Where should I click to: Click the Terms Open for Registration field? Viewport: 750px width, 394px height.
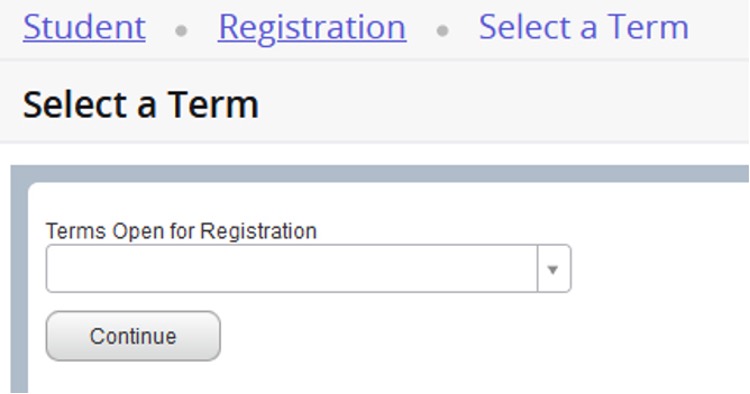point(309,269)
